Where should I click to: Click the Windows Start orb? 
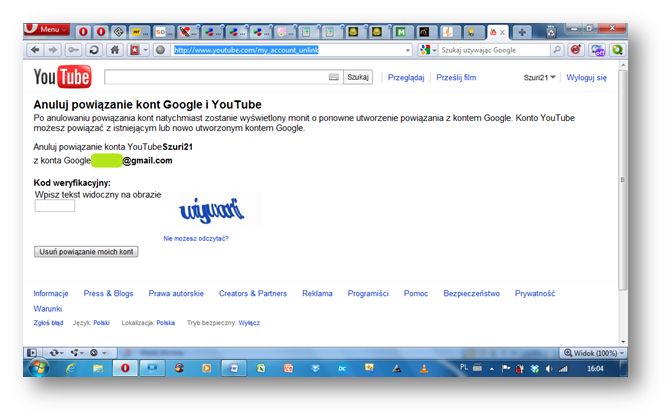coord(39,368)
